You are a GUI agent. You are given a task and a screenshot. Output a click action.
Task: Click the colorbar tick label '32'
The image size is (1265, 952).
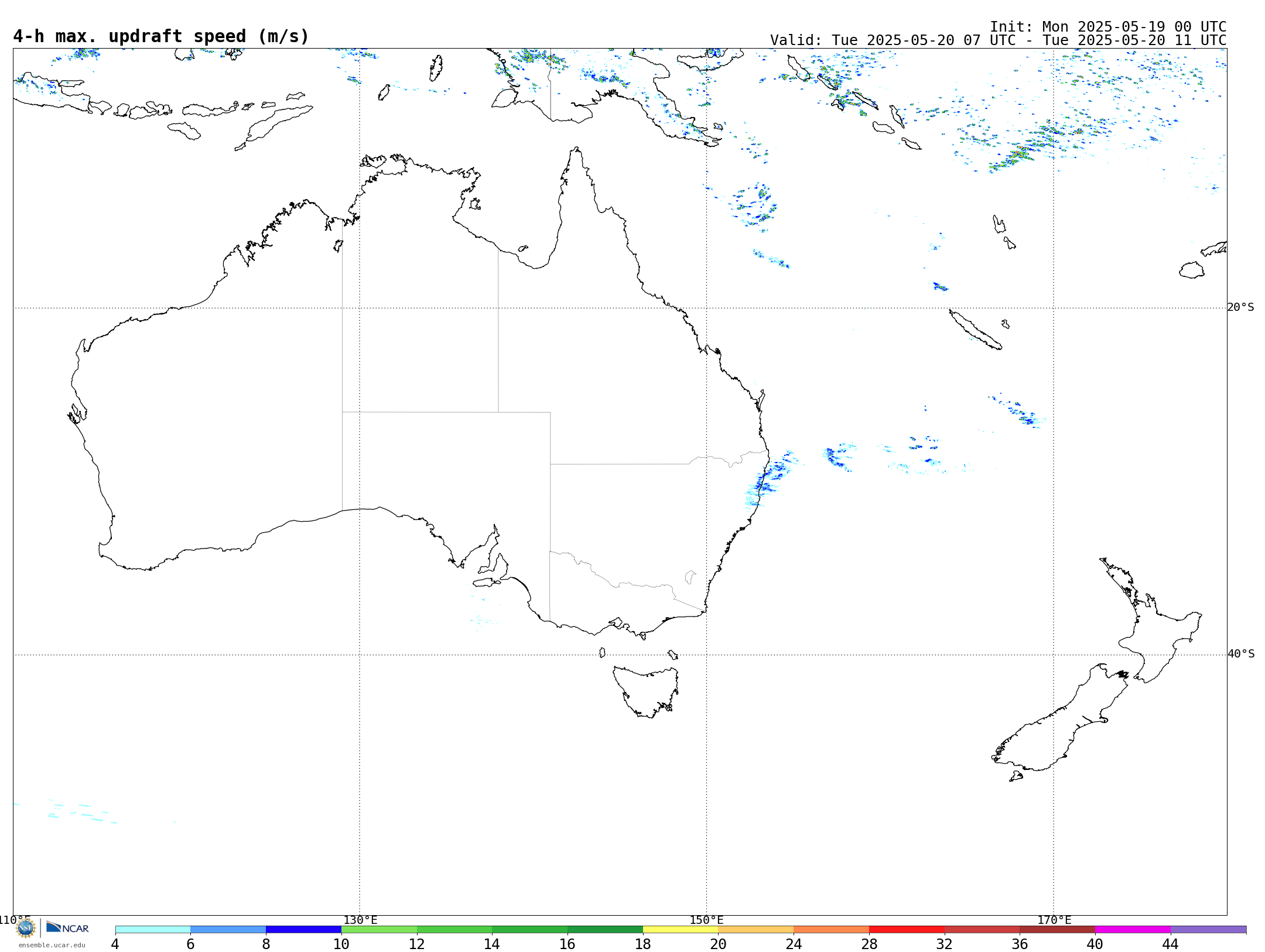pos(945,944)
